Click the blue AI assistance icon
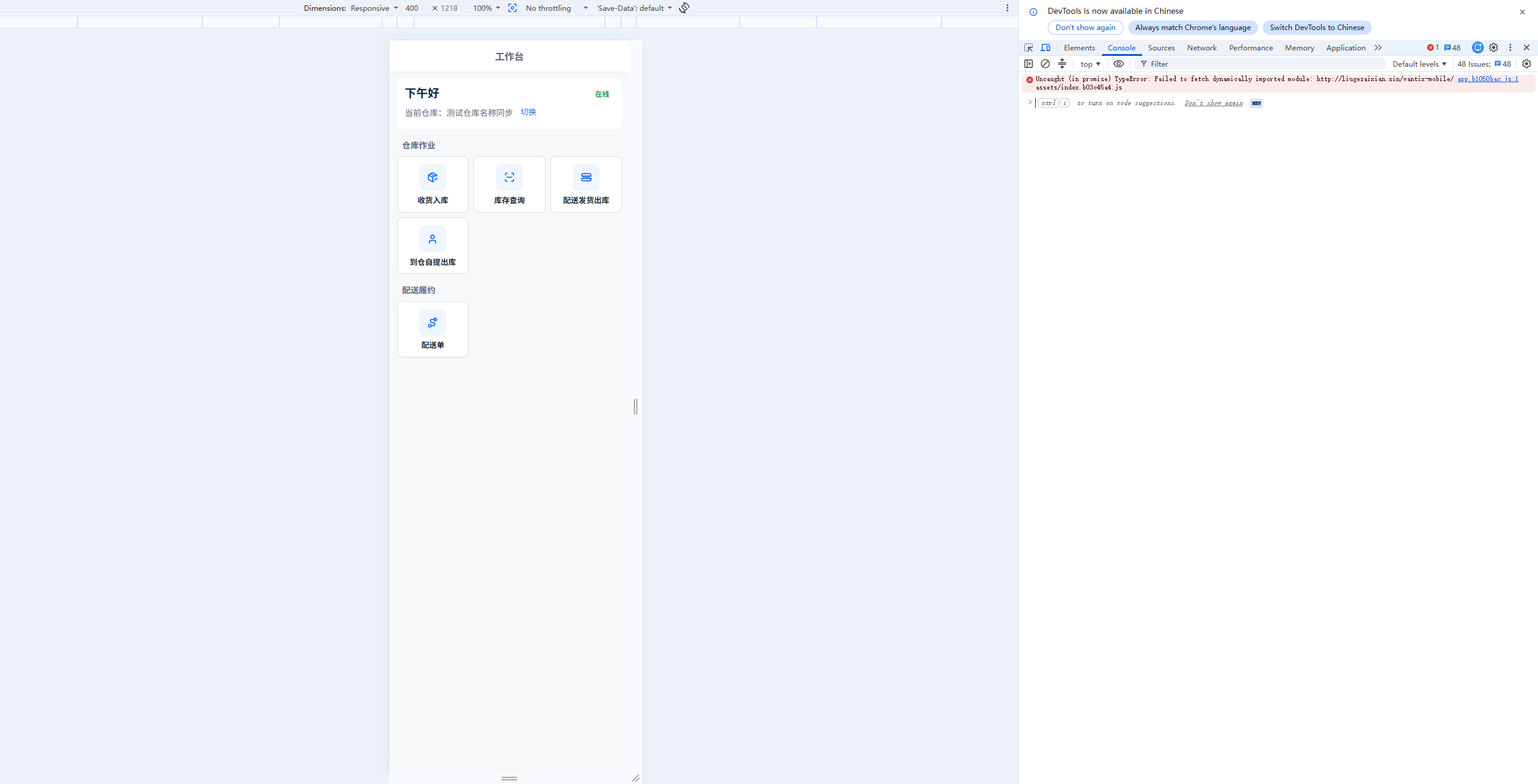The width and height of the screenshot is (1538, 784). [1478, 47]
